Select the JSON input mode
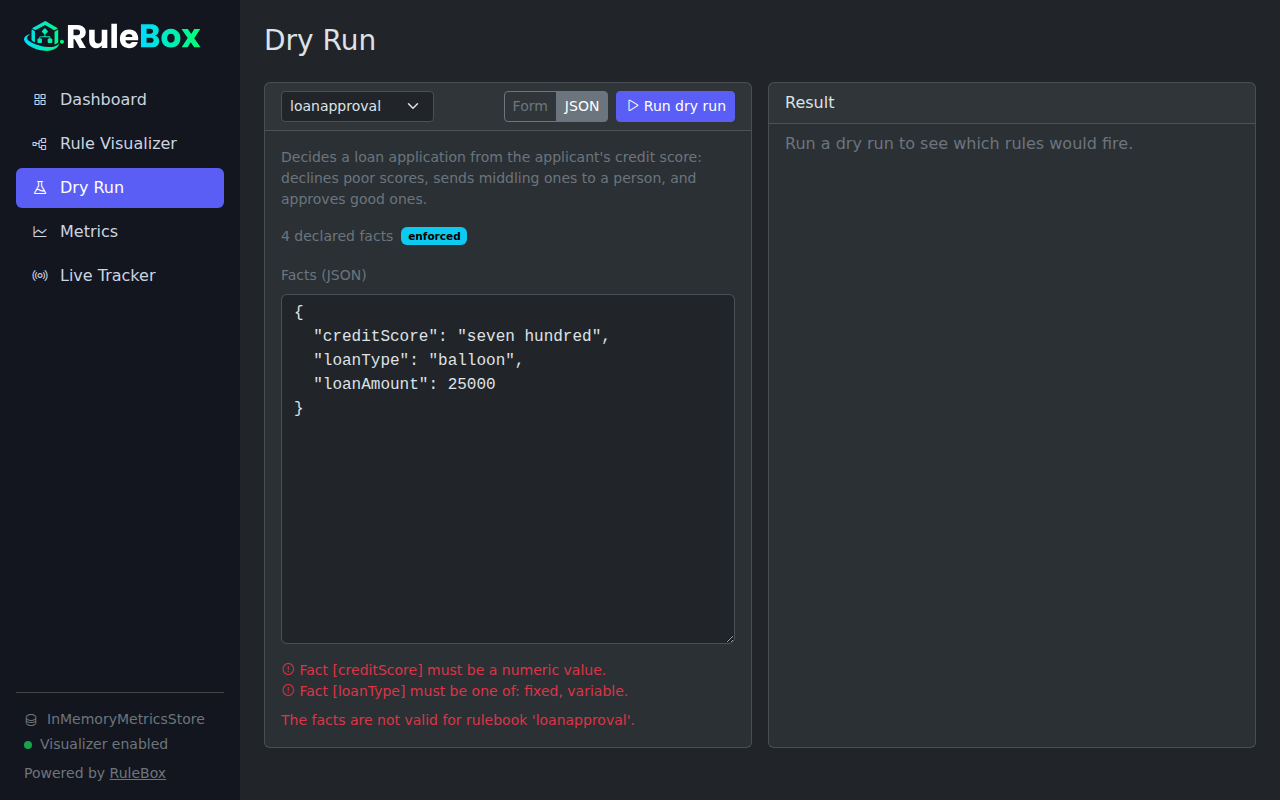Screen dimensions: 1280x800 coord(582,107)
